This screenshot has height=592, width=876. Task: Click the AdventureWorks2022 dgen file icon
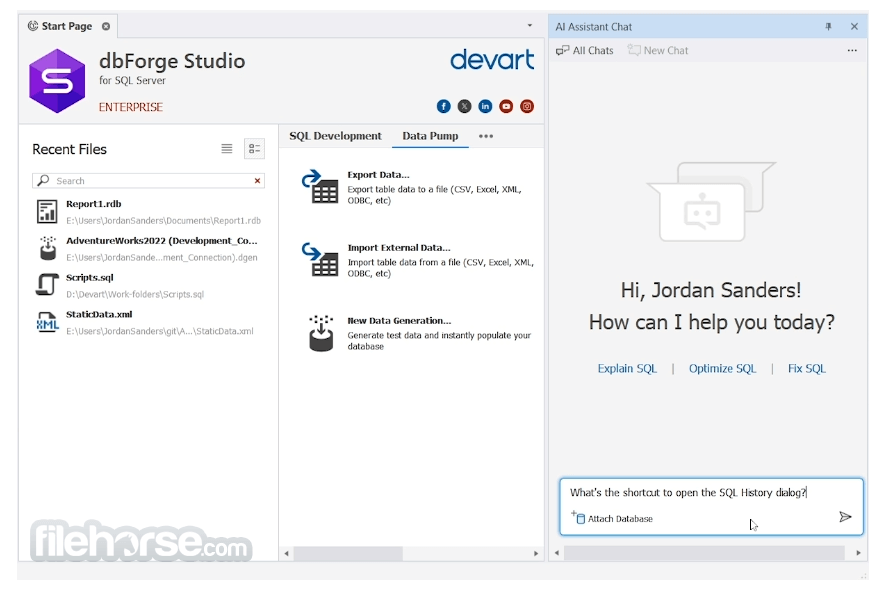(x=48, y=248)
